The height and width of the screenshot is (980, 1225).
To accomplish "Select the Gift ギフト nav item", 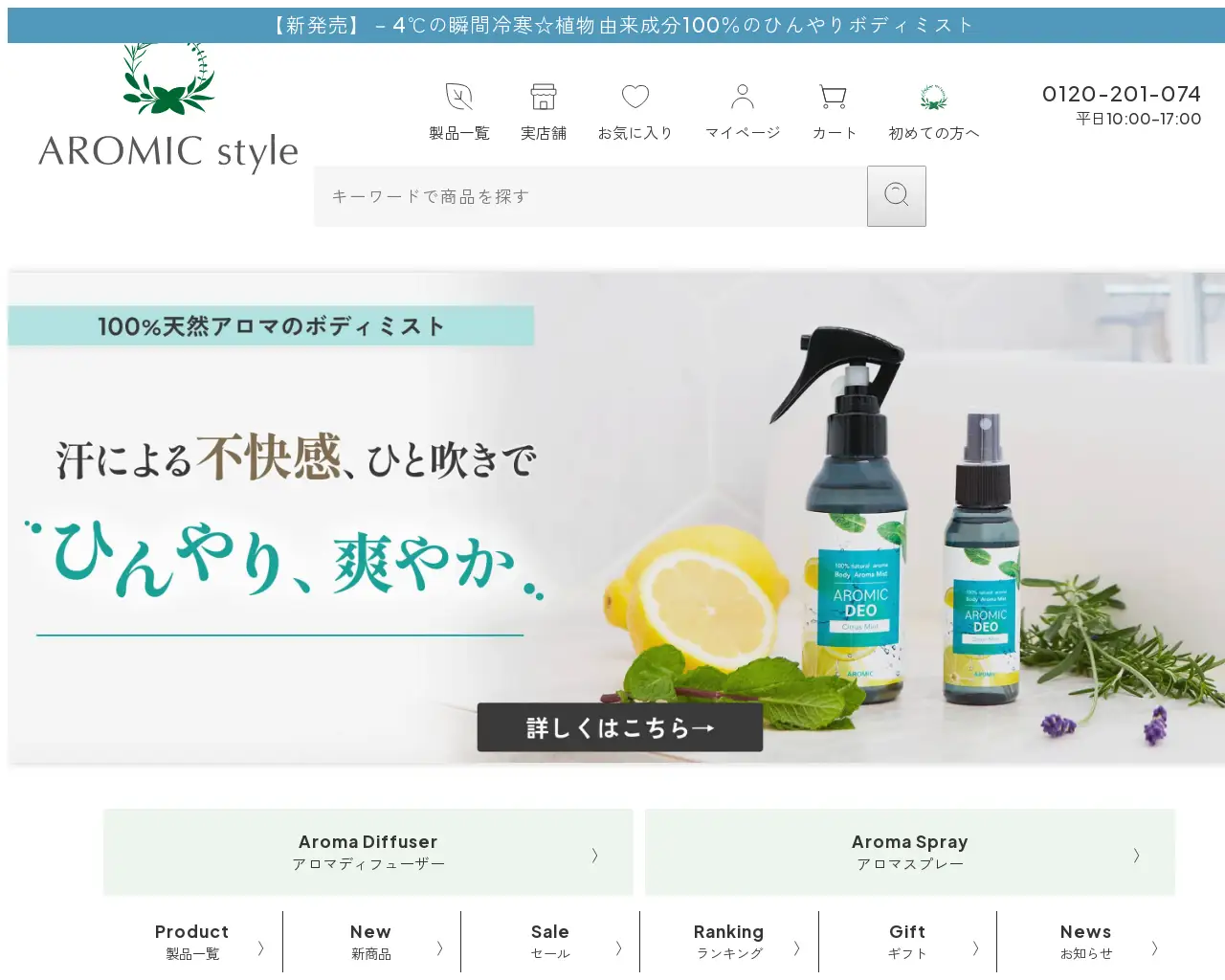I will pos(906,941).
